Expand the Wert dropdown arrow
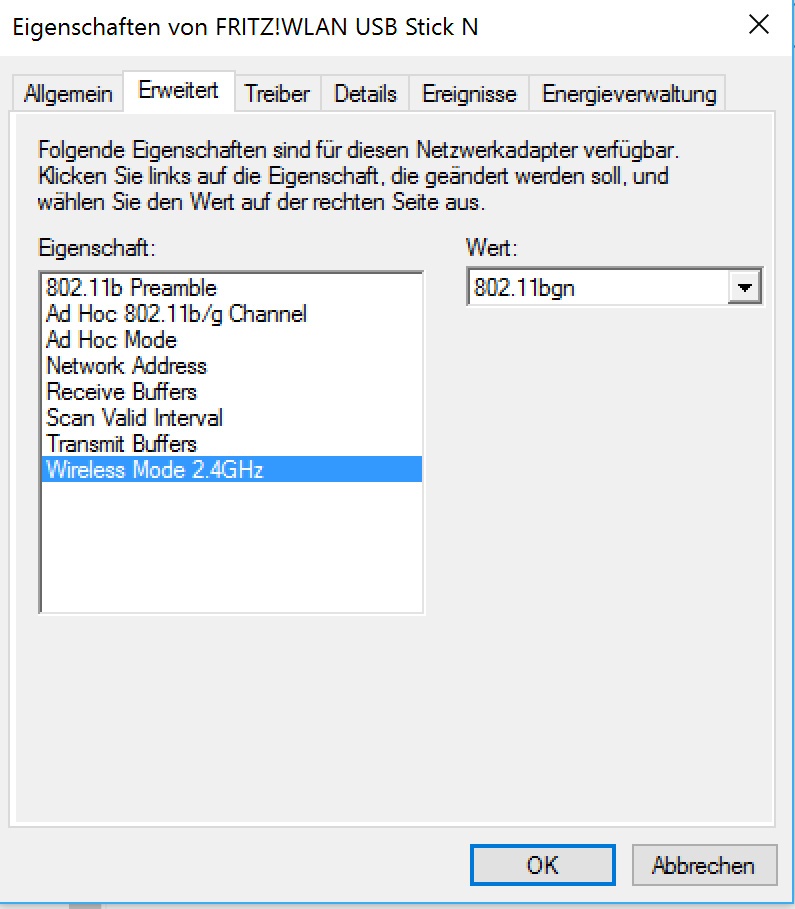The height and width of the screenshot is (909, 795). click(x=745, y=287)
